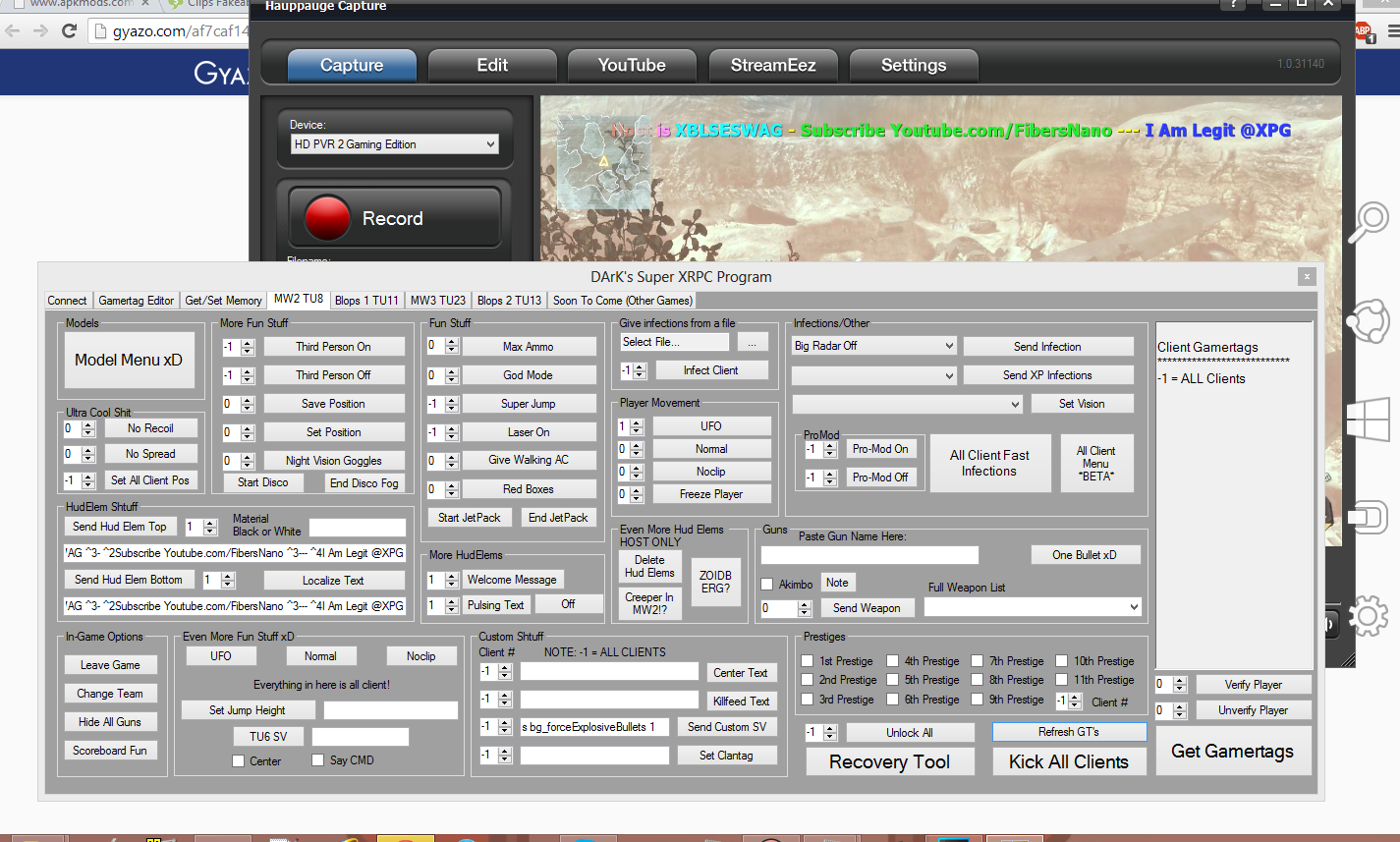Click the browser reload icon
1400x842 pixels.
point(69,31)
